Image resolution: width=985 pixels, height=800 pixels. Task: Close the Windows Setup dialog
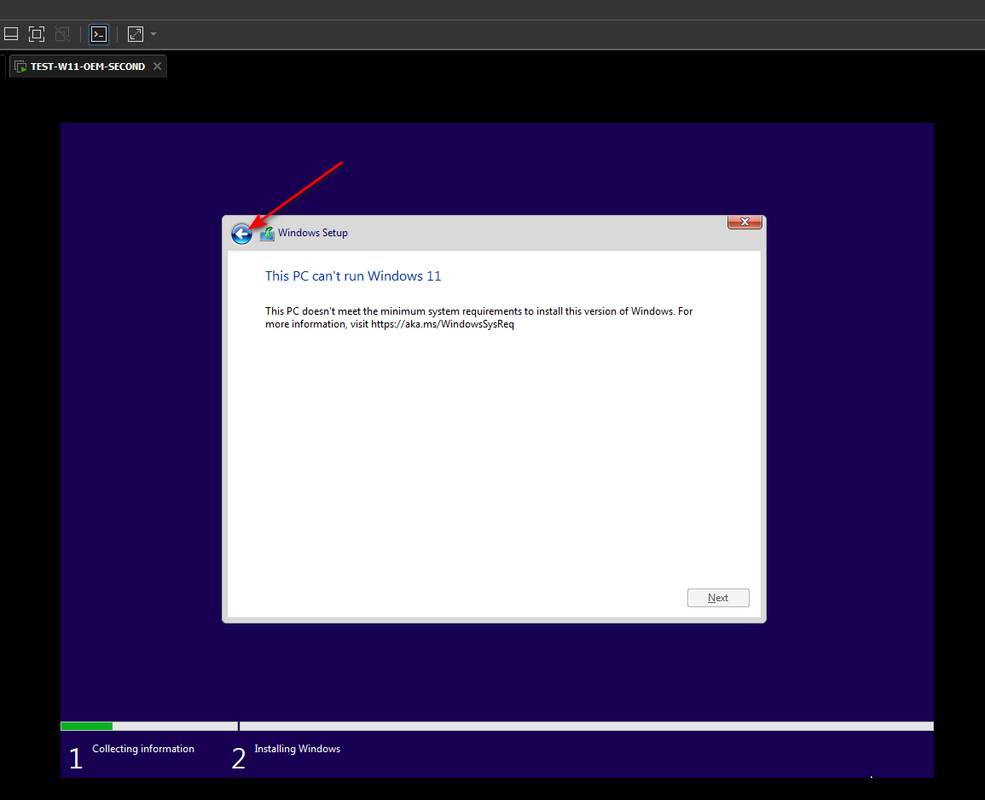(744, 222)
